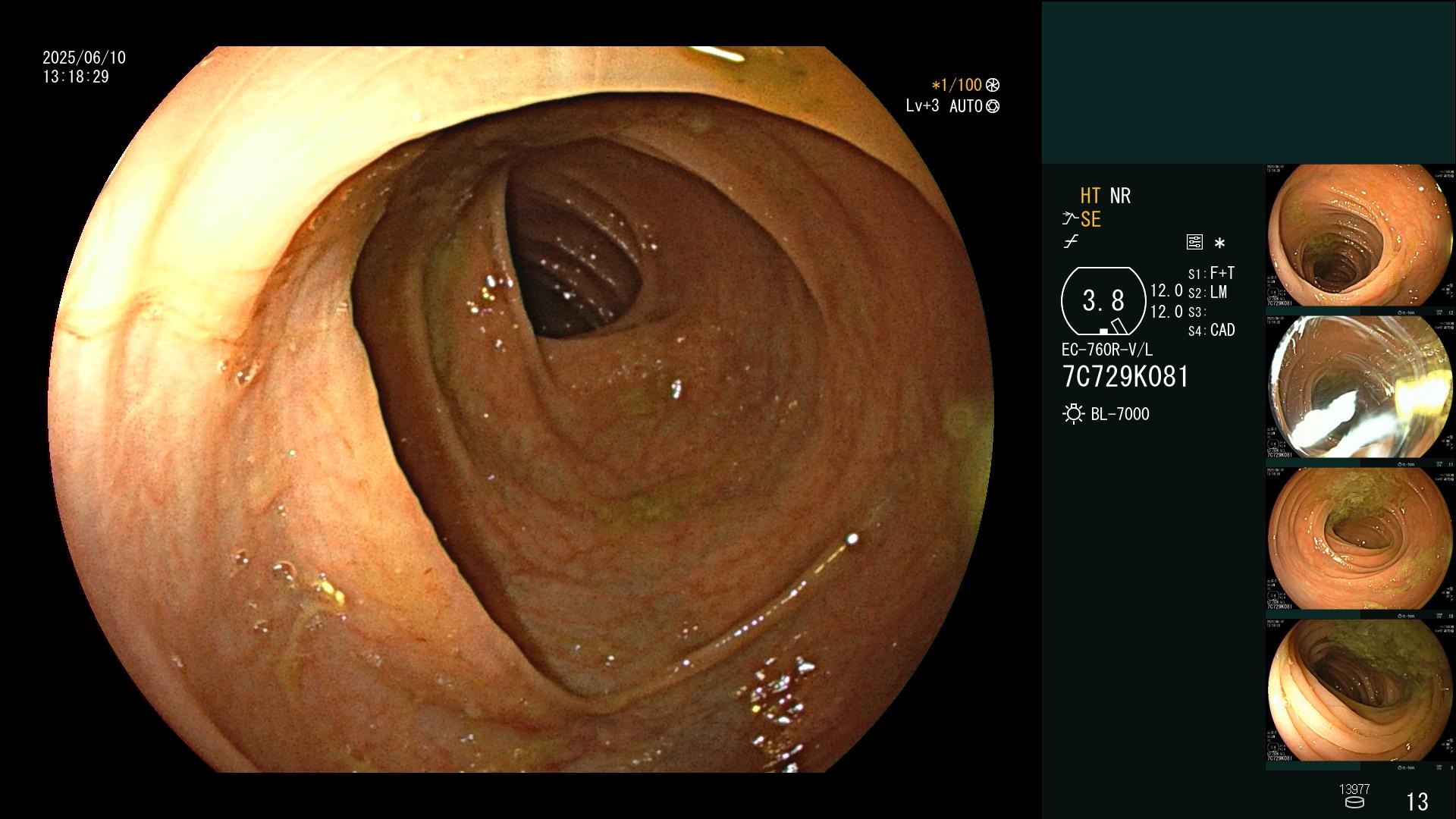Click the 13977 remaining capacity count
Image resolution: width=1456 pixels, height=819 pixels.
[1354, 789]
